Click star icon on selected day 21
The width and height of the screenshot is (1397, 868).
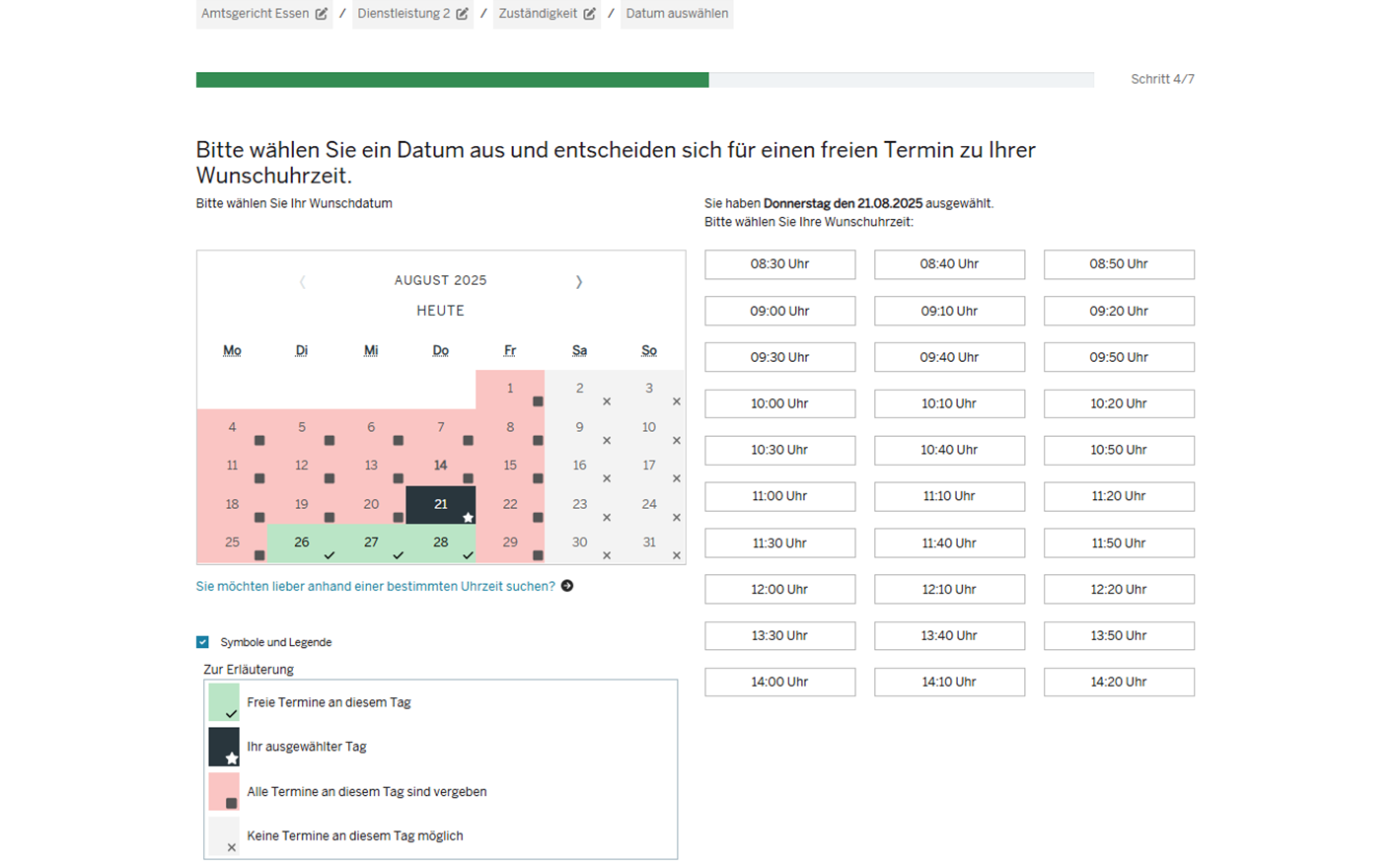pos(468,517)
